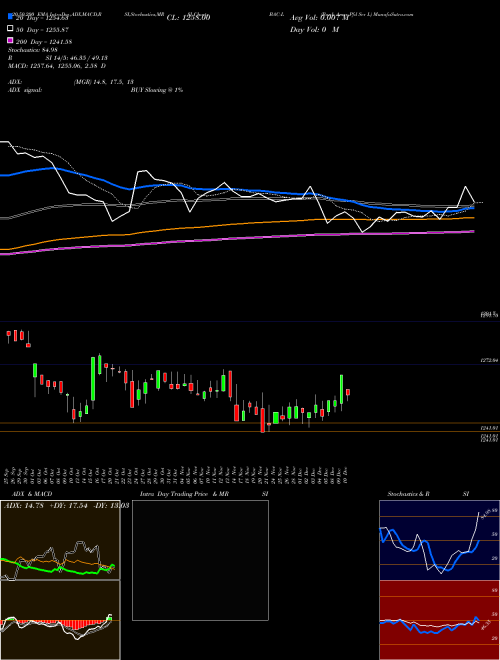Select the '200 Day - 1241.58' legend text
Image resolution: width=500 pixels, height=660 pixels.
44,42
